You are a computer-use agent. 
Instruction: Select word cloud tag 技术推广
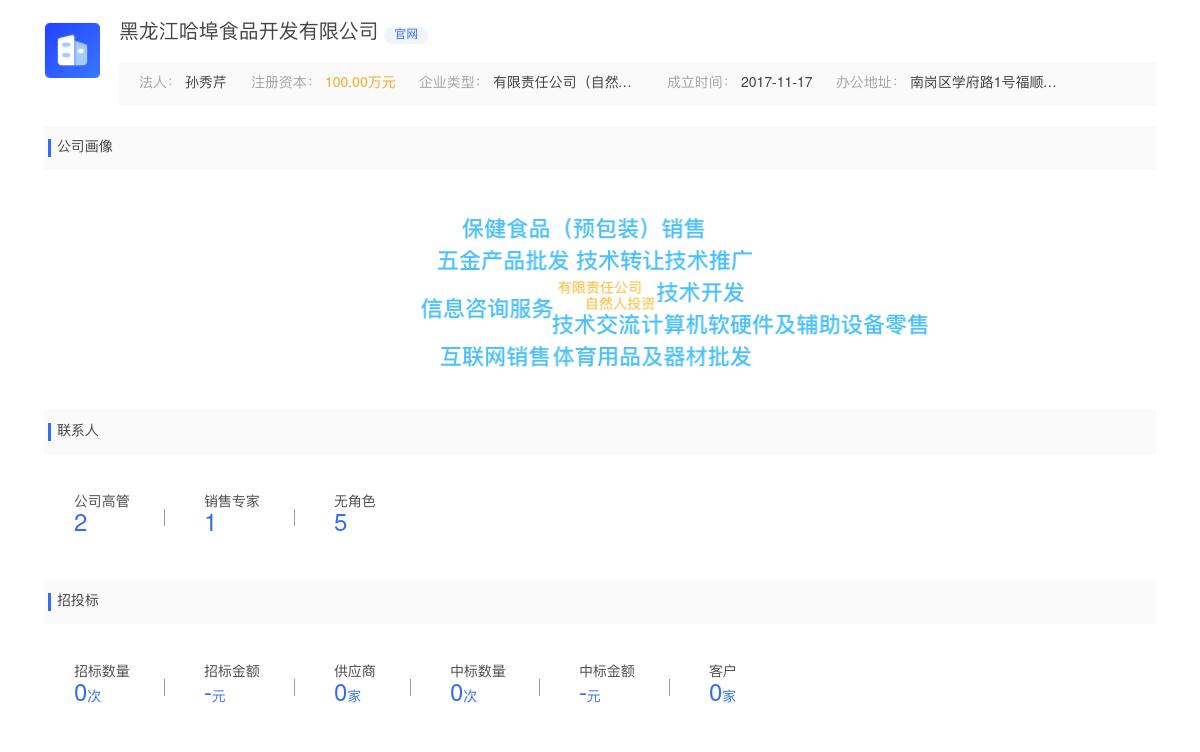708,261
